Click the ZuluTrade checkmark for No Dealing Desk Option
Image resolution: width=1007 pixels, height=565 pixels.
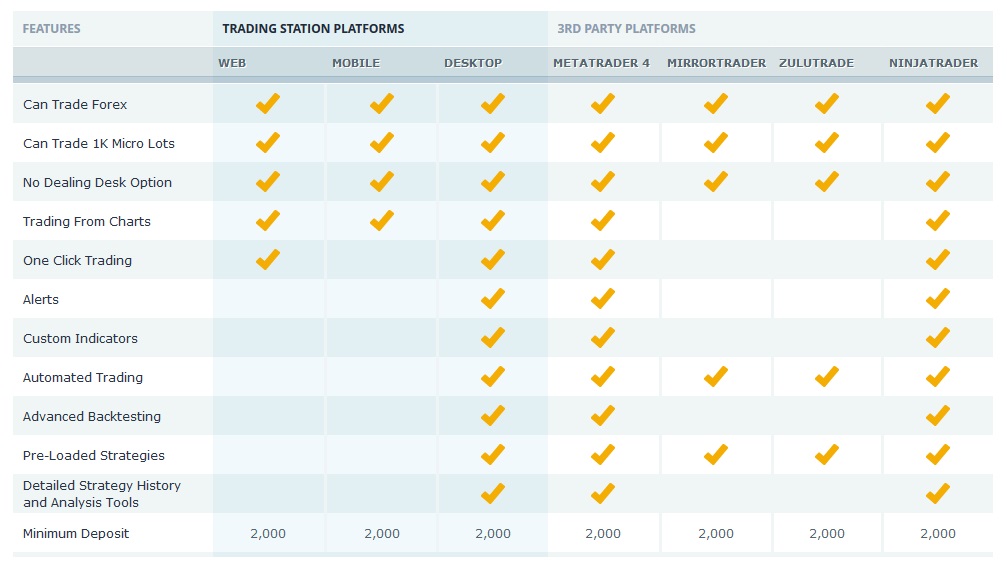[827, 182]
